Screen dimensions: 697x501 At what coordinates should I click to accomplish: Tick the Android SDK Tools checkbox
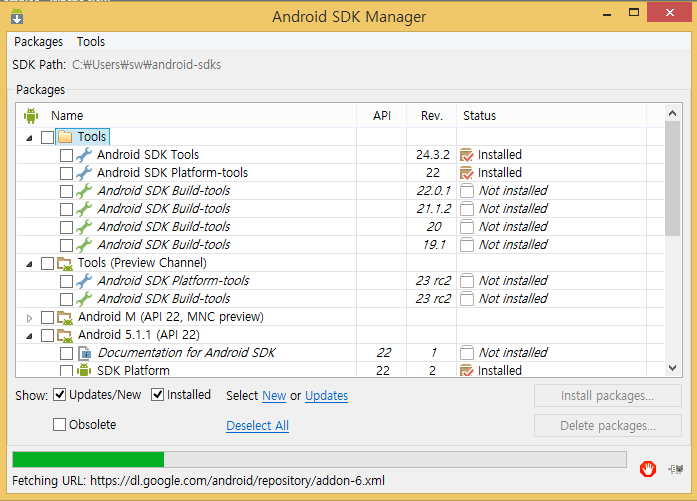pyautogui.click(x=66, y=155)
